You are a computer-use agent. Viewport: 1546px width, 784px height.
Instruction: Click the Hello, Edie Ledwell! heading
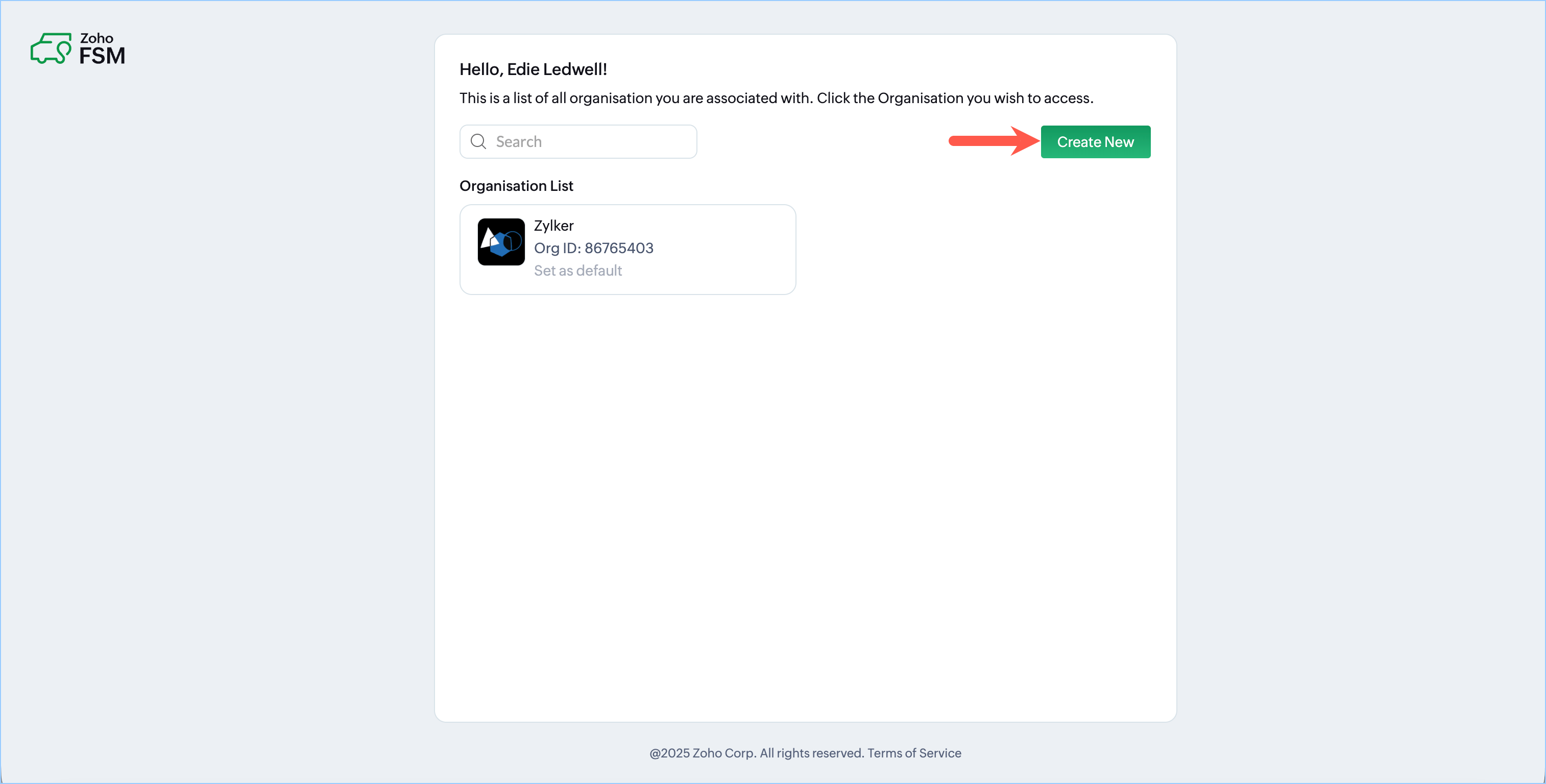[533, 69]
